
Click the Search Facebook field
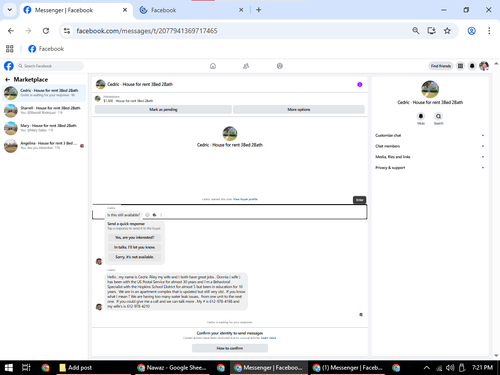(x=50, y=66)
